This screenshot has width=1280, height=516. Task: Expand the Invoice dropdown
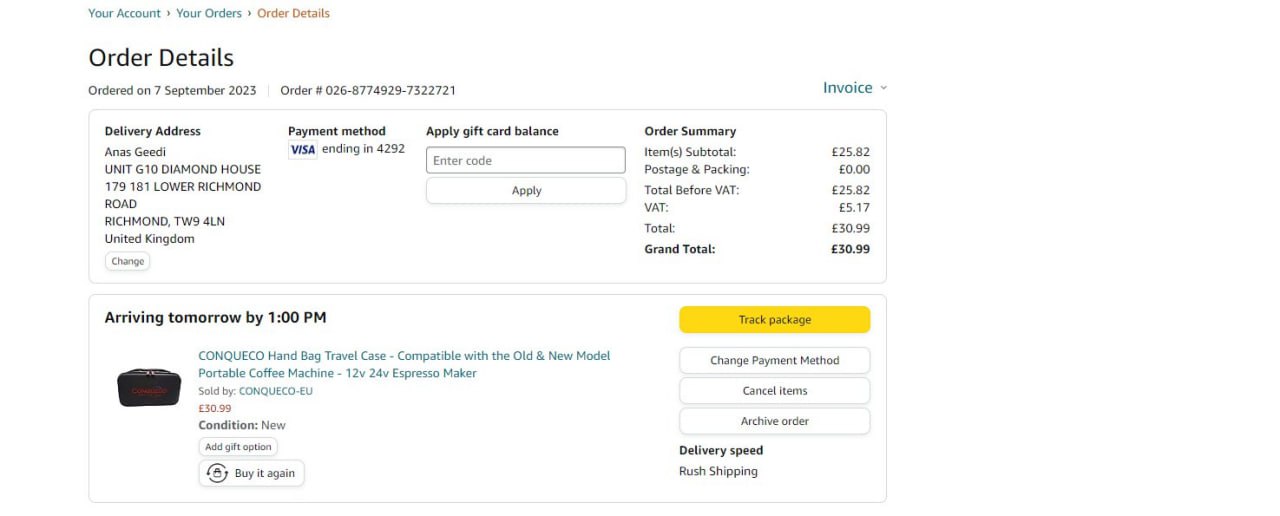pos(848,88)
